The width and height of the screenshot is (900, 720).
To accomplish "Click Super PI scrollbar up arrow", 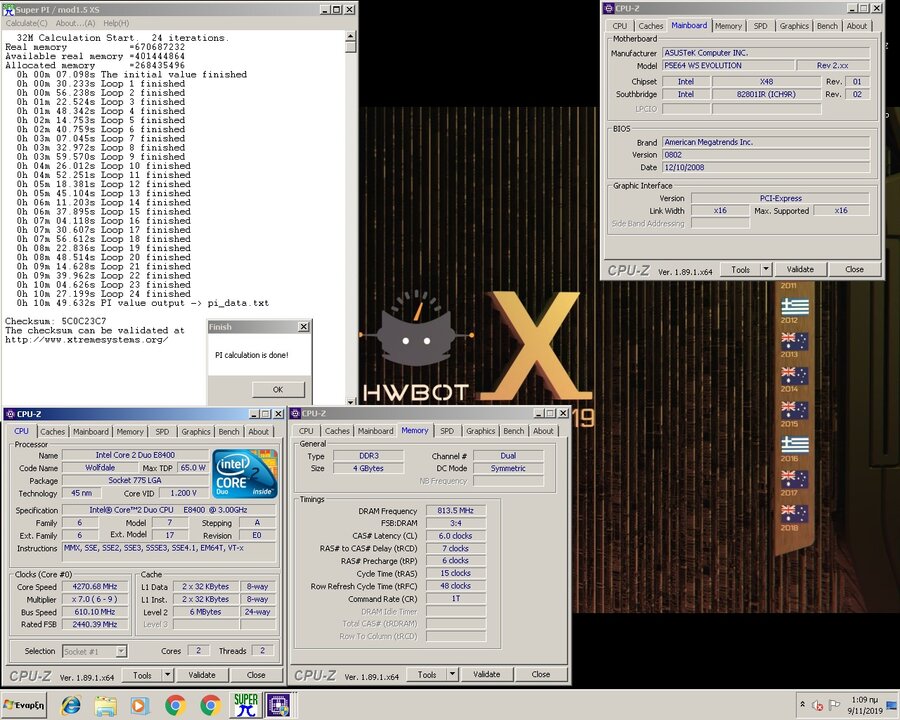I will tap(351, 36).
